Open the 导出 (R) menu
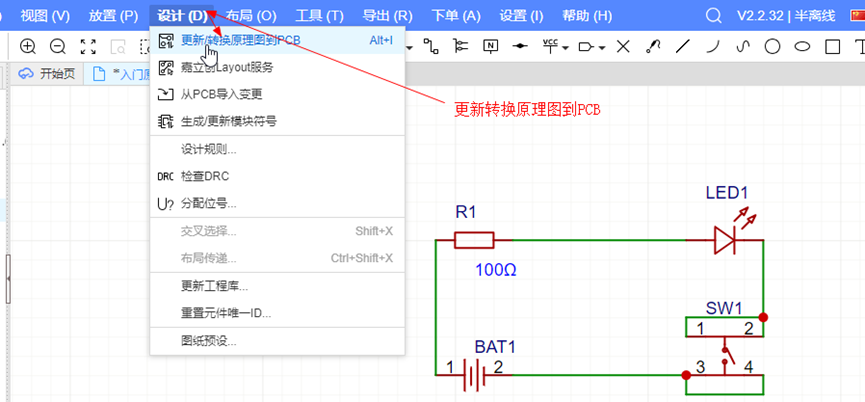The height and width of the screenshot is (402, 865). (388, 15)
